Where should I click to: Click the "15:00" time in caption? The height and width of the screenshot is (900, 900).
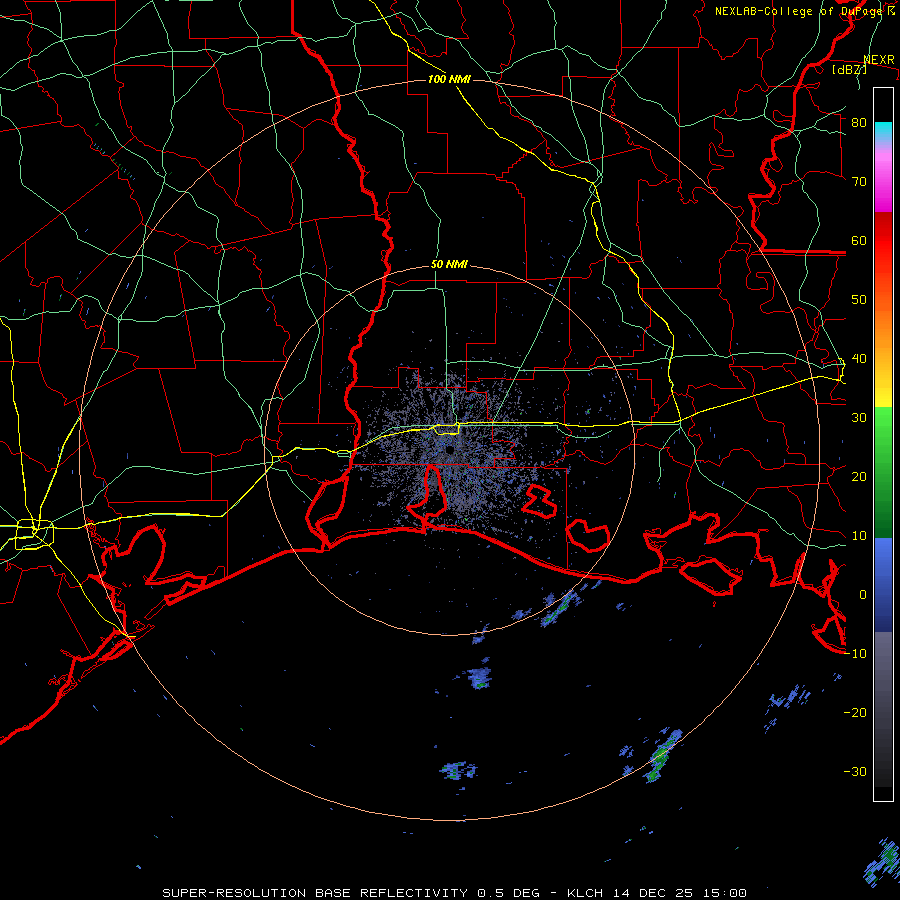(724, 893)
